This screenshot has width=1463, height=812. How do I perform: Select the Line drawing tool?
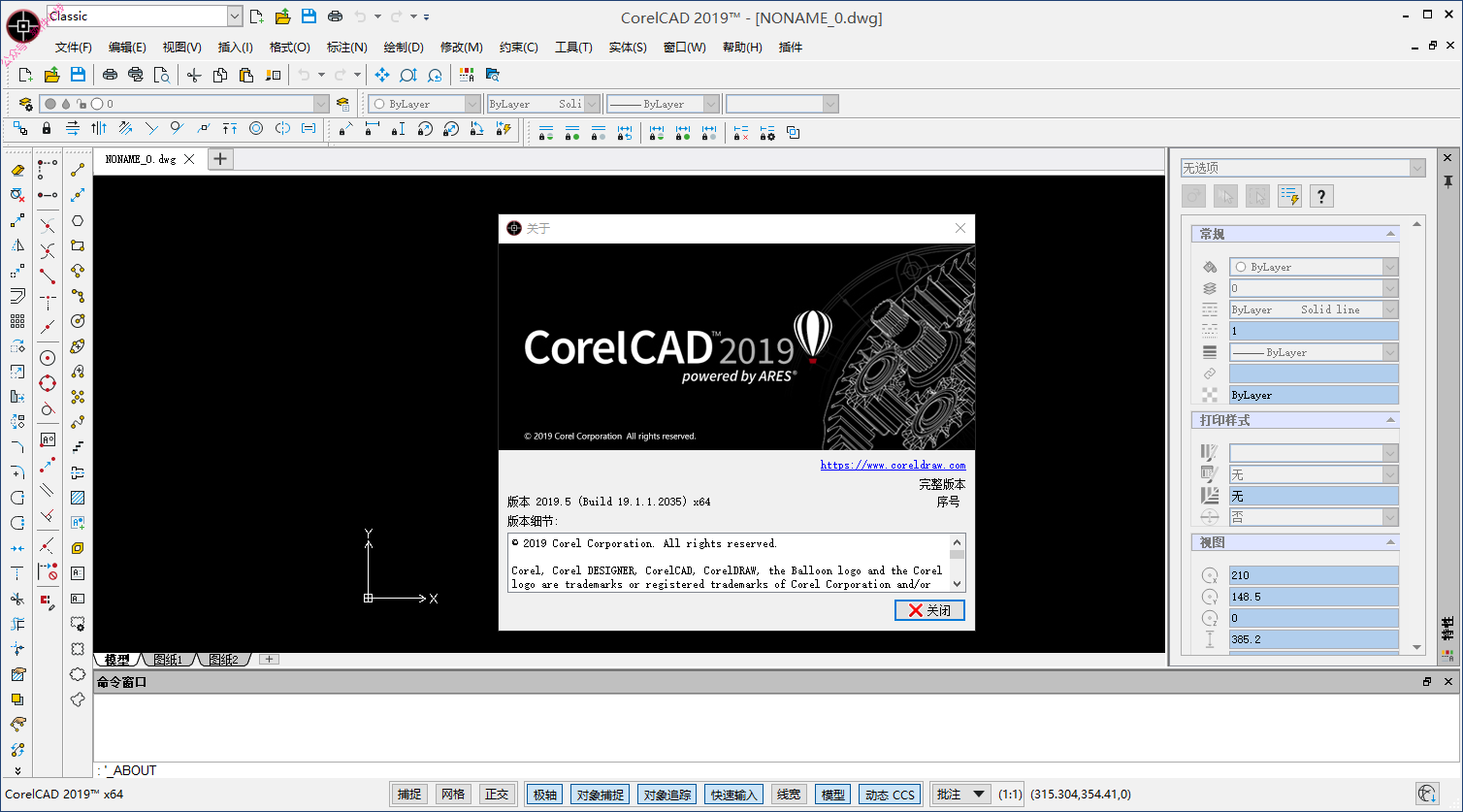pos(78,170)
